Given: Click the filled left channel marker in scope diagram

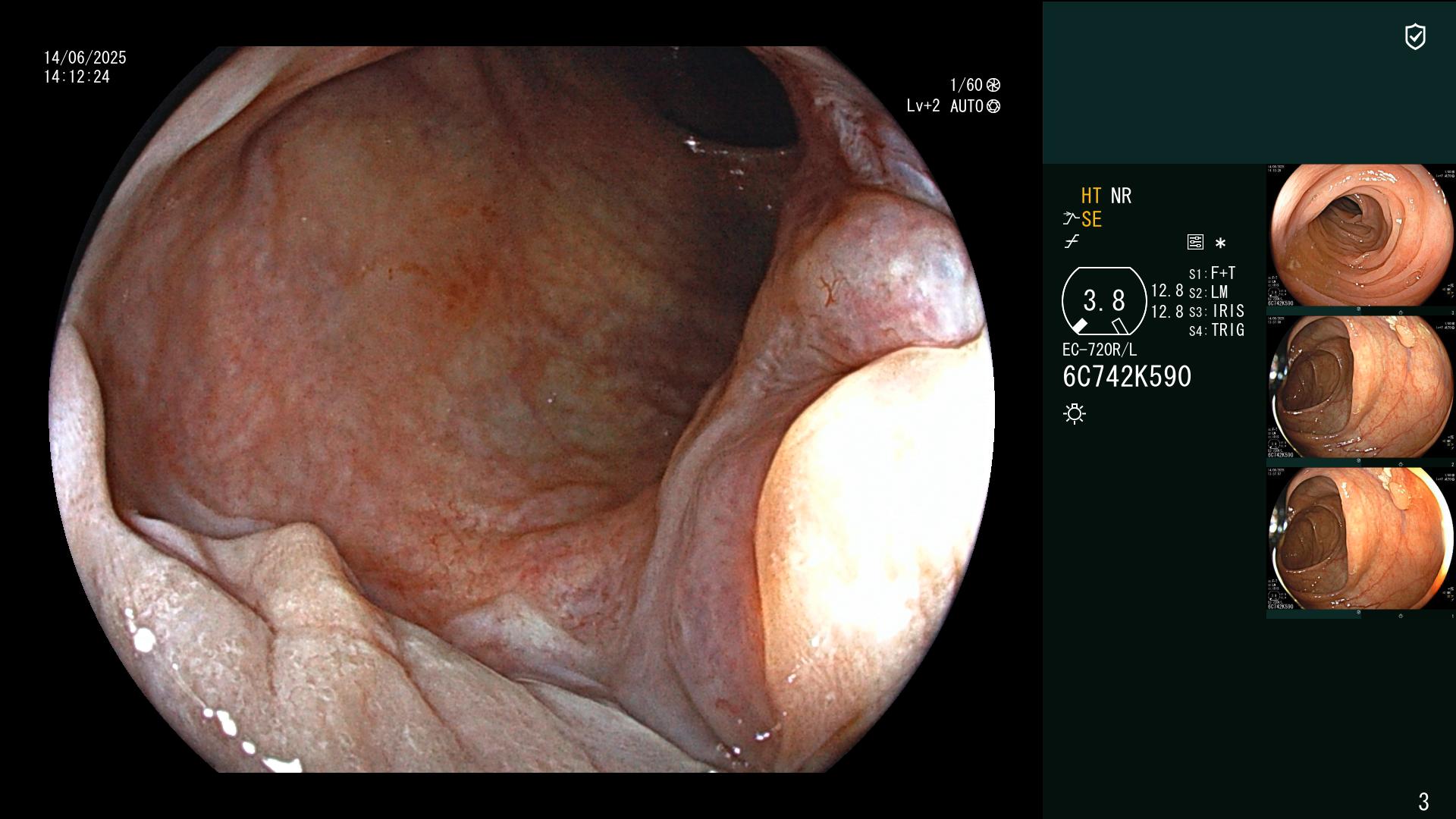Looking at the screenshot, I should point(1080,326).
